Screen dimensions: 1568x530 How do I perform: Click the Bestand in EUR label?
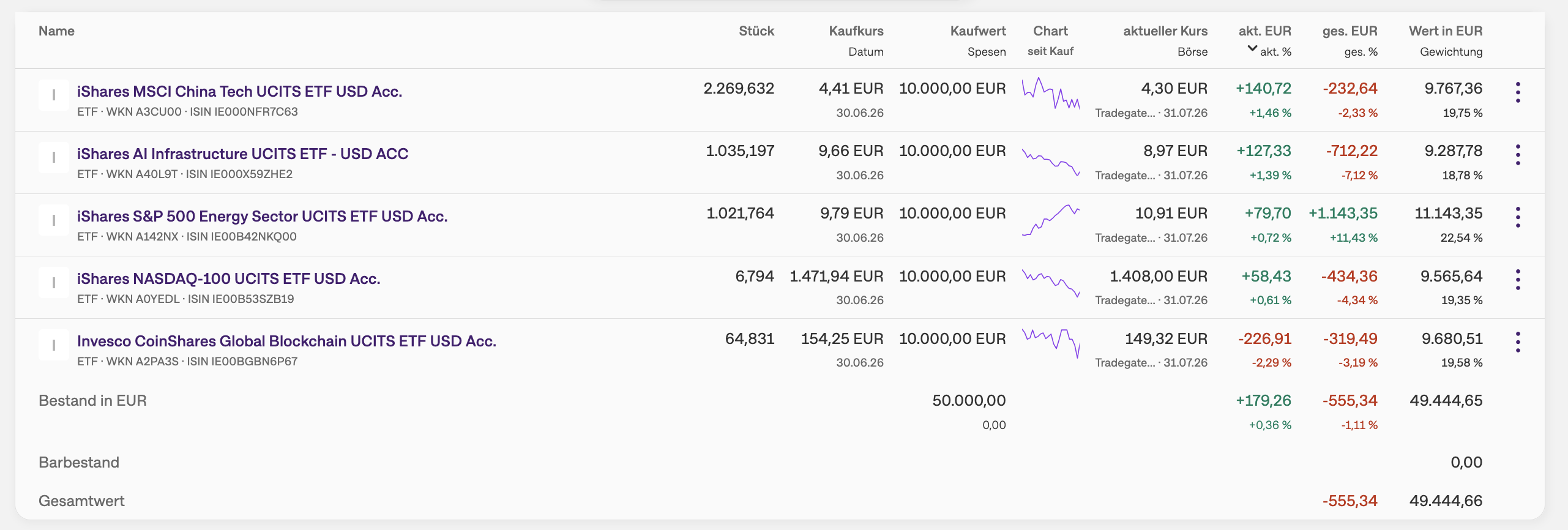coord(92,401)
